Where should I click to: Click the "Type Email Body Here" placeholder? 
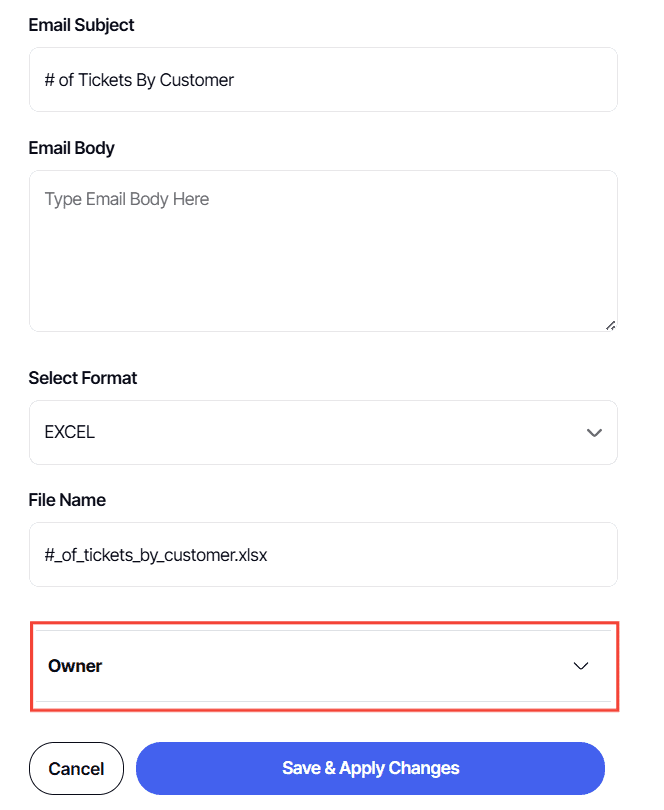127,199
